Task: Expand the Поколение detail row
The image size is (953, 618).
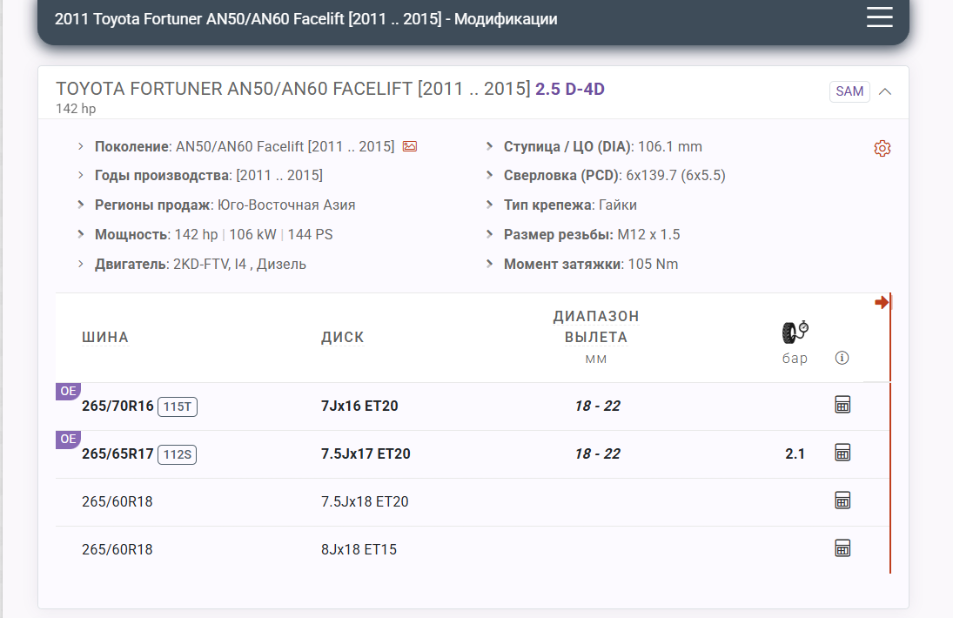Action: [x=81, y=147]
